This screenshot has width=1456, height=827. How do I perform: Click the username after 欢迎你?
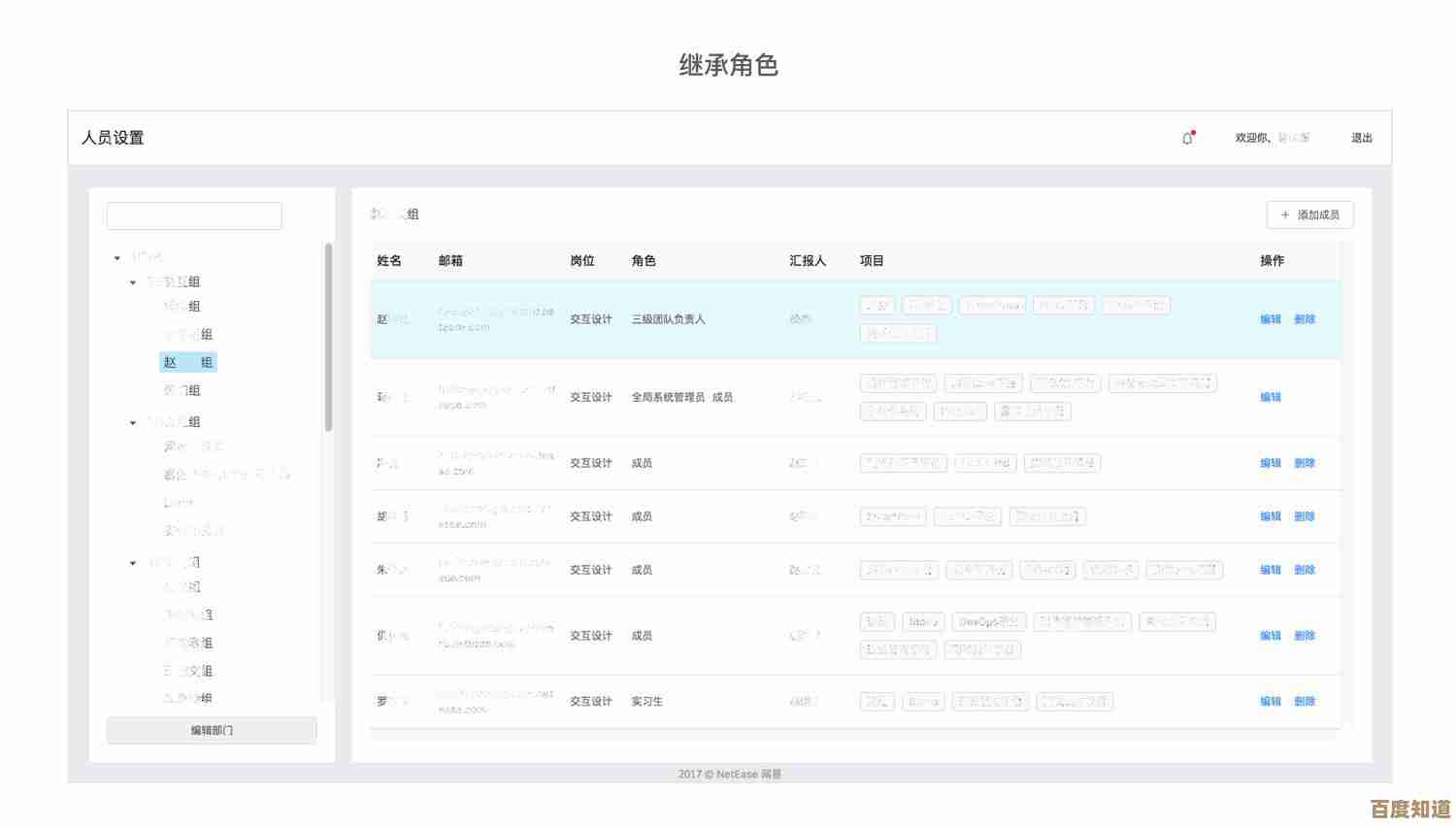pyautogui.click(x=1293, y=138)
